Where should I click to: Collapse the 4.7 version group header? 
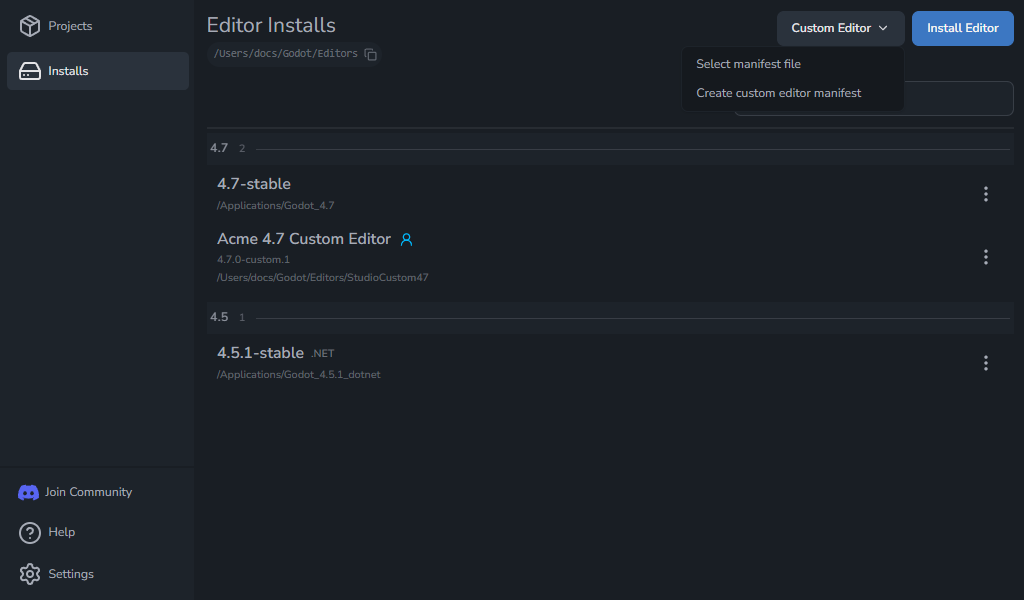pyautogui.click(x=610, y=148)
